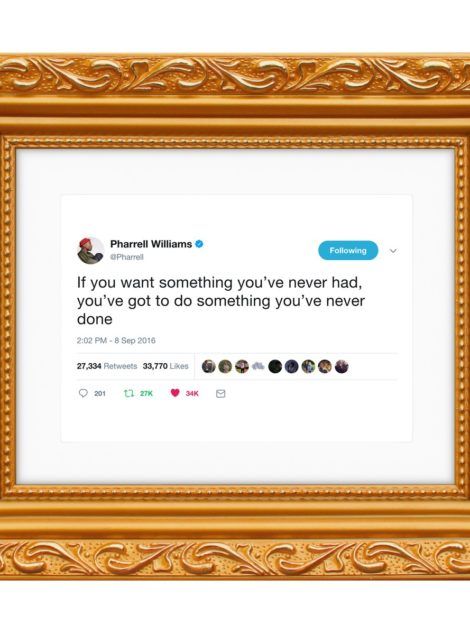Click the 27K retweet count
Viewport: 470px width, 634px height.
coord(146,393)
